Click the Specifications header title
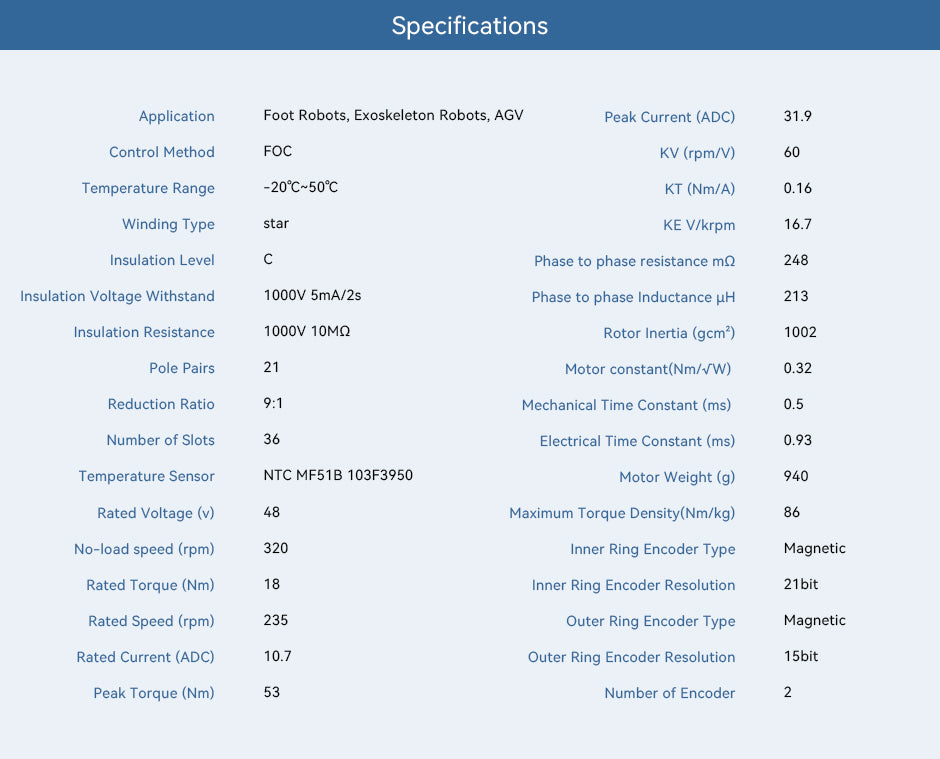 tap(469, 26)
